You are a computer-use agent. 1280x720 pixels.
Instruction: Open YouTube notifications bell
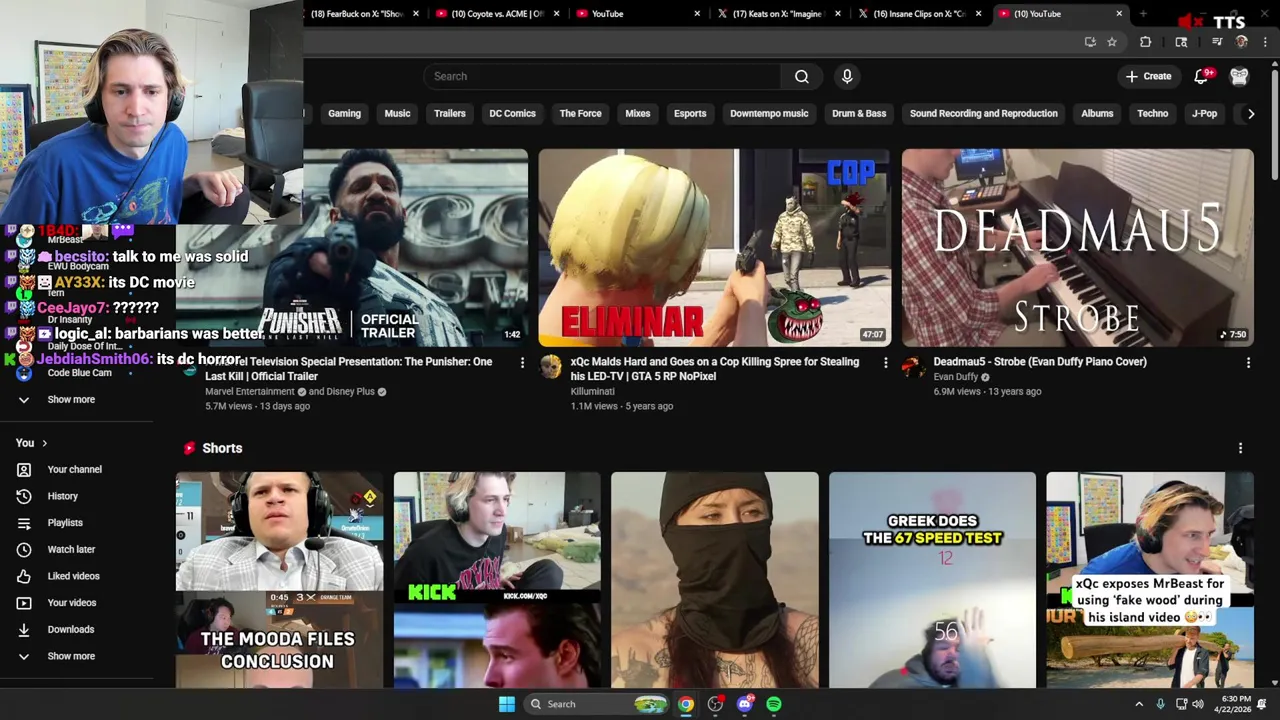coord(1201,76)
